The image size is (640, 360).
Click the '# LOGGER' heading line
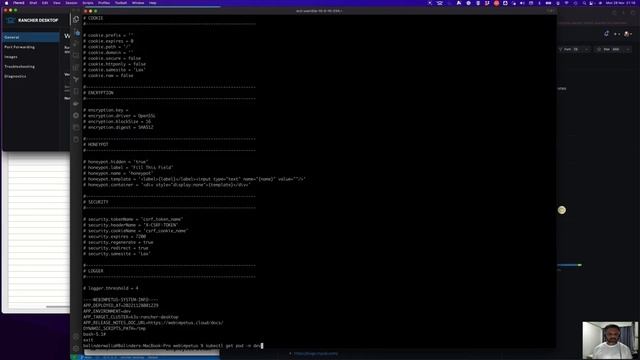(x=93, y=271)
